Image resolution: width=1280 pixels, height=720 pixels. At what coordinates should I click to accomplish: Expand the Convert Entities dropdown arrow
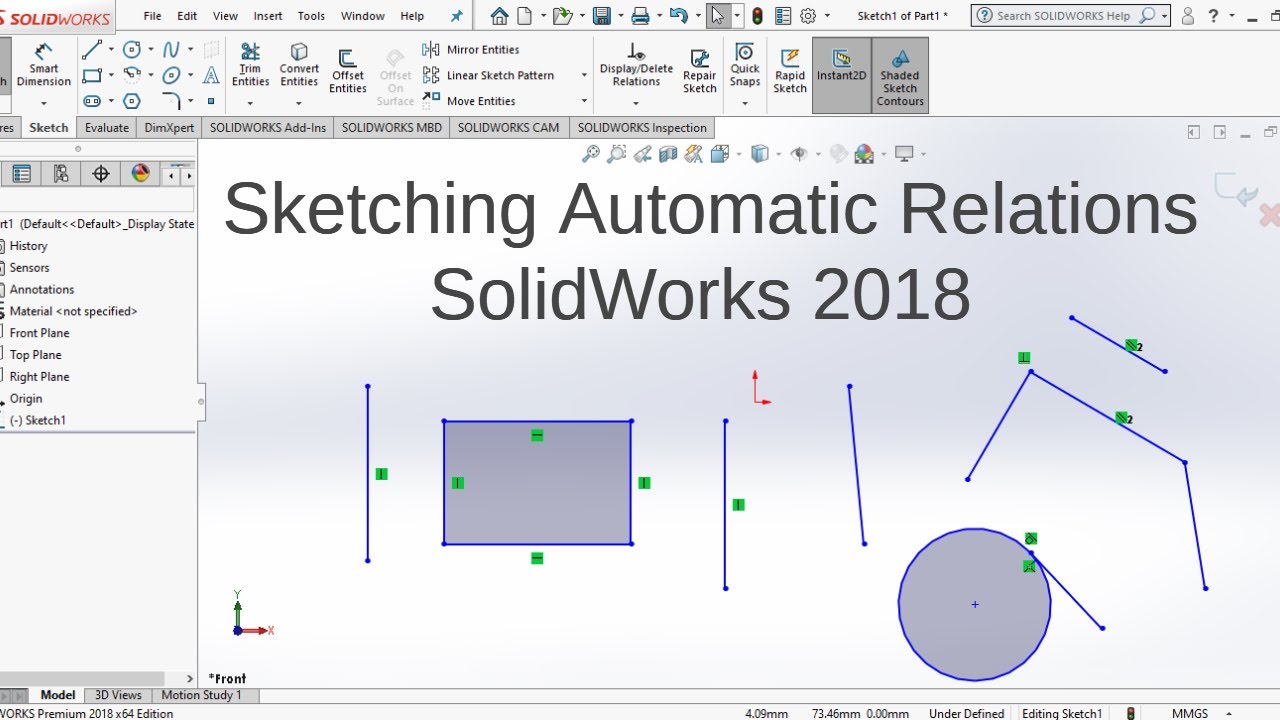[x=299, y=102]
